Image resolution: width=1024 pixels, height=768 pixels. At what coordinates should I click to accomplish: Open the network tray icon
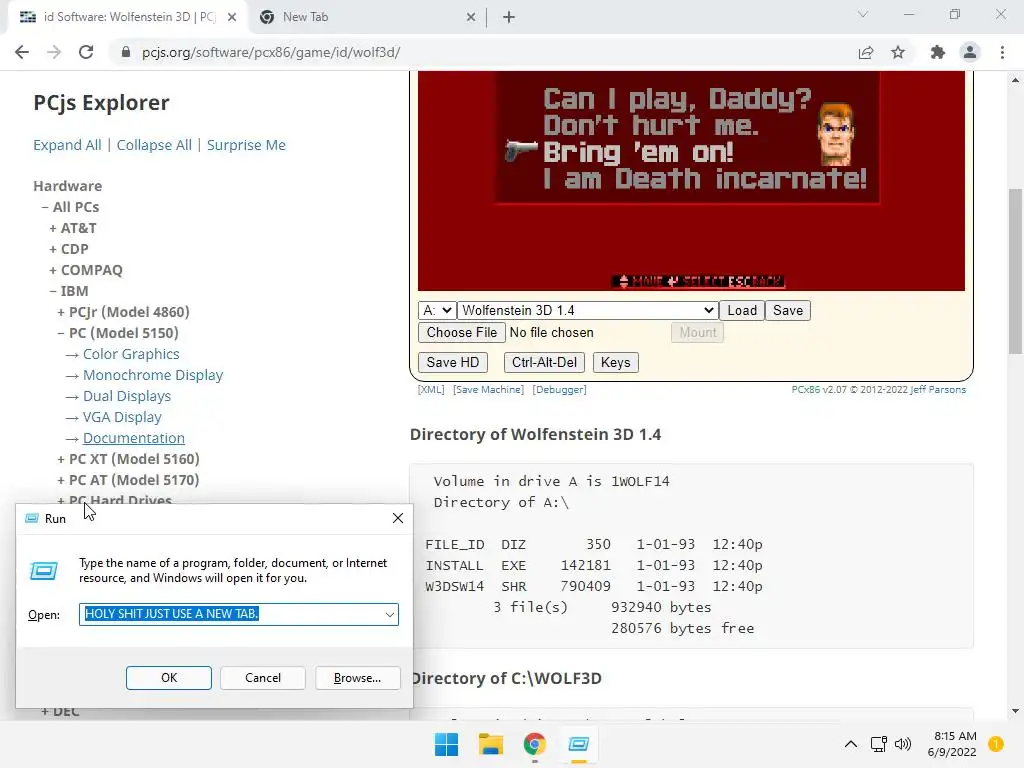(878, 744)
